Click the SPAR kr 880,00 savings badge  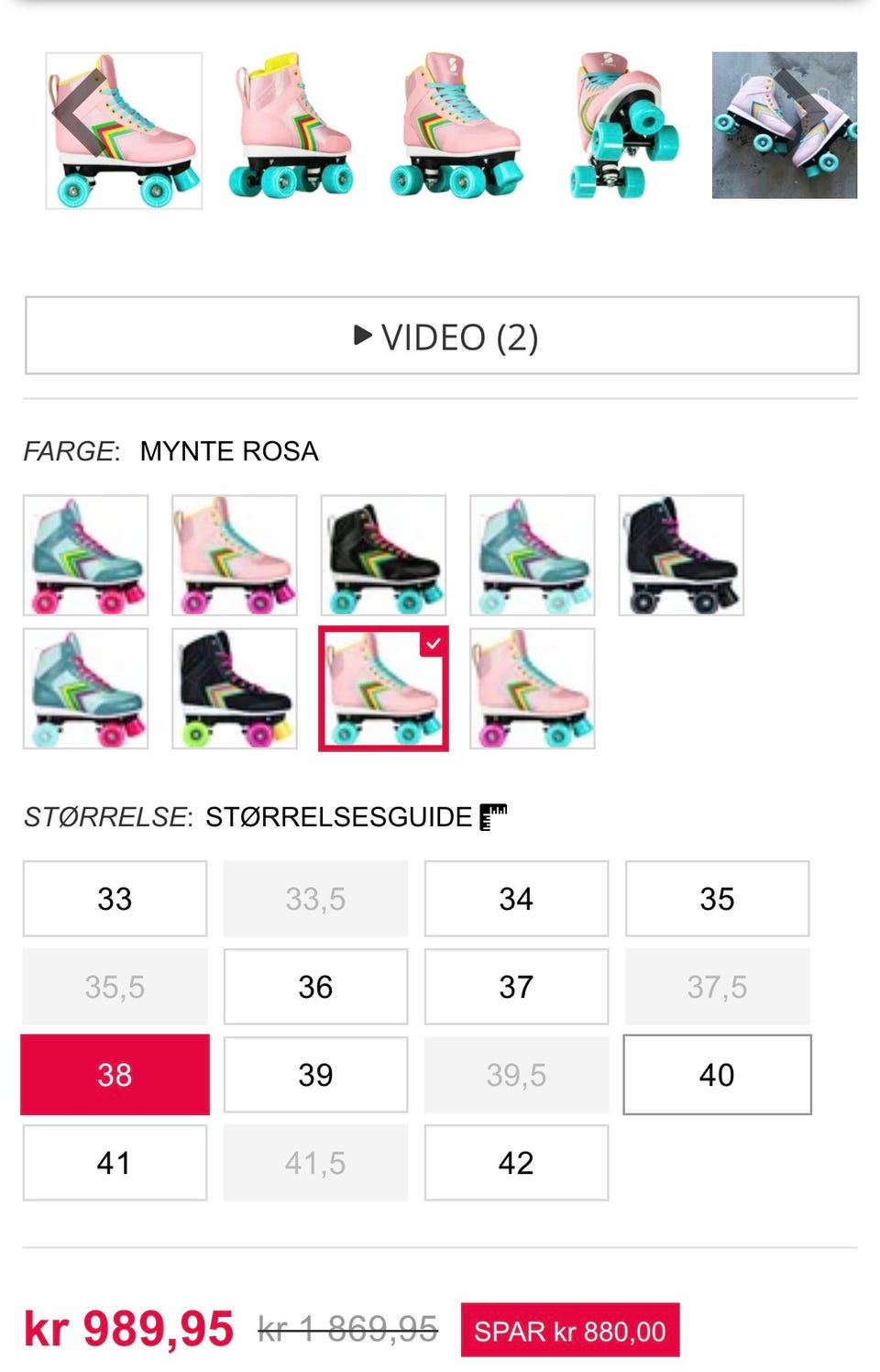[570, 1330]
